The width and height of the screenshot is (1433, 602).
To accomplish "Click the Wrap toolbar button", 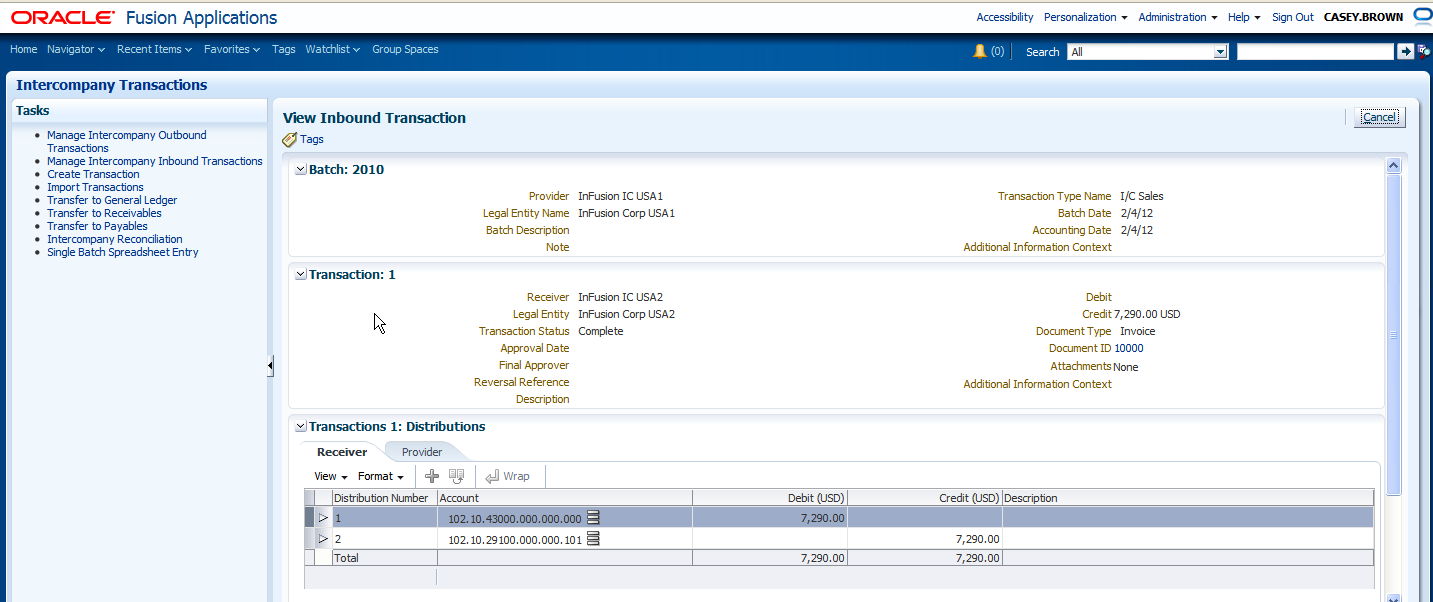I will [507, 476].
